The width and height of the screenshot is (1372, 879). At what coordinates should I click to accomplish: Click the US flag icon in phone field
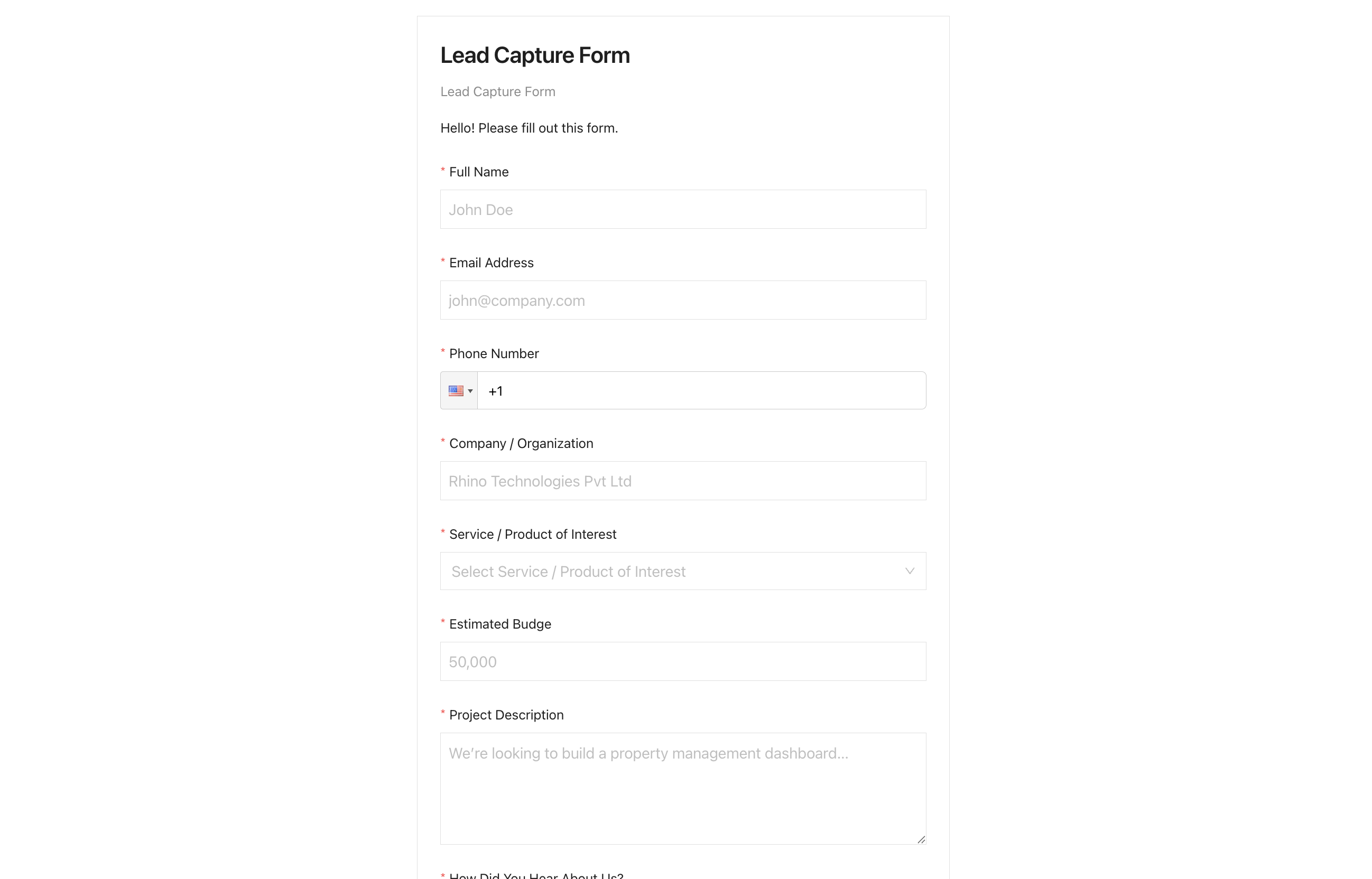coord(456,391)
